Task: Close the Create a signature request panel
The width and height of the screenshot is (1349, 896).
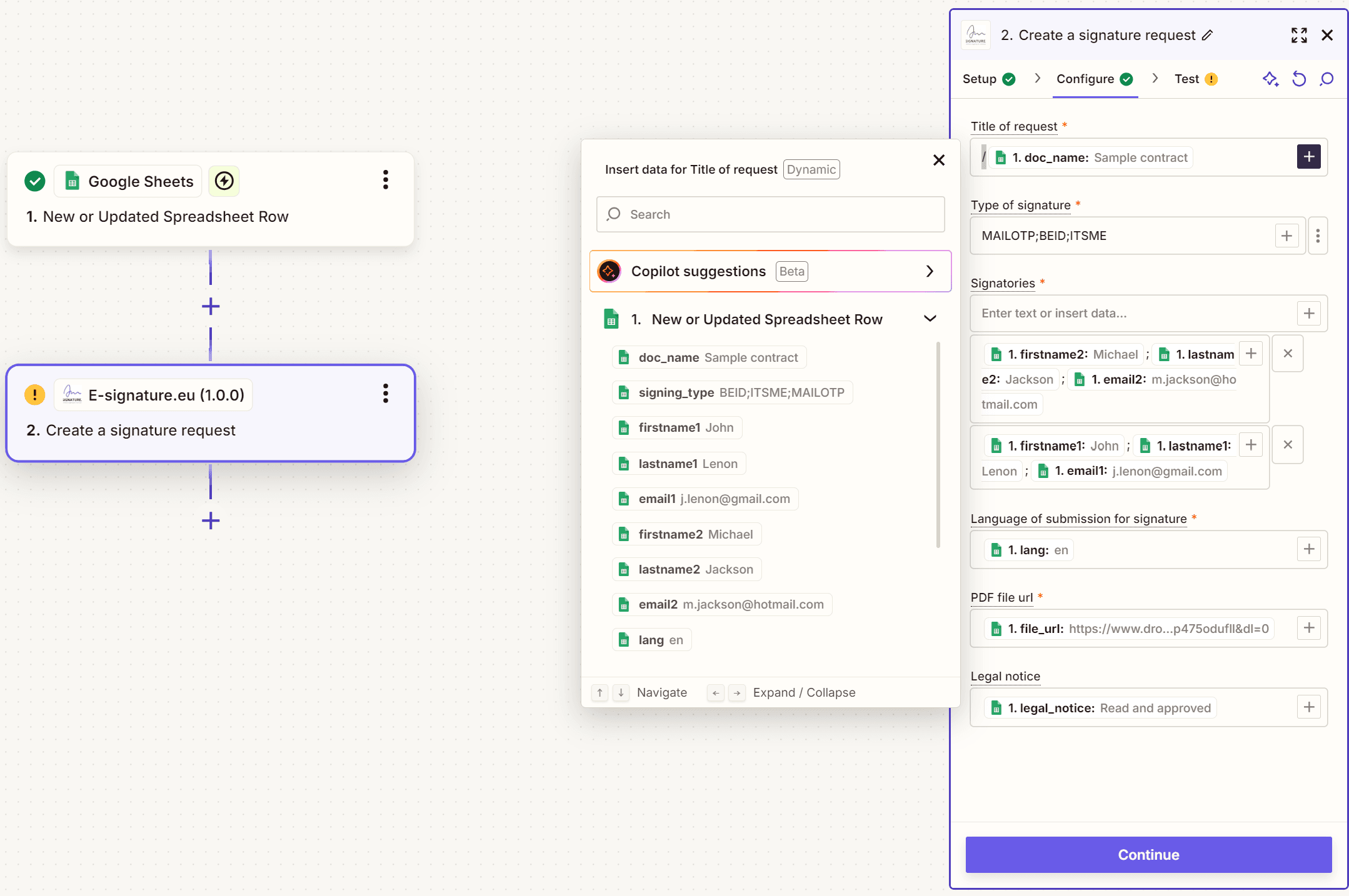Action: click(1327, 35)
